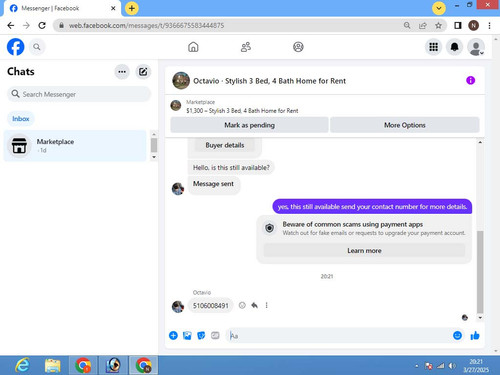Screen dimensions: 500x375
Task: Click the purple sent message bubble
Action: [372, 207]
